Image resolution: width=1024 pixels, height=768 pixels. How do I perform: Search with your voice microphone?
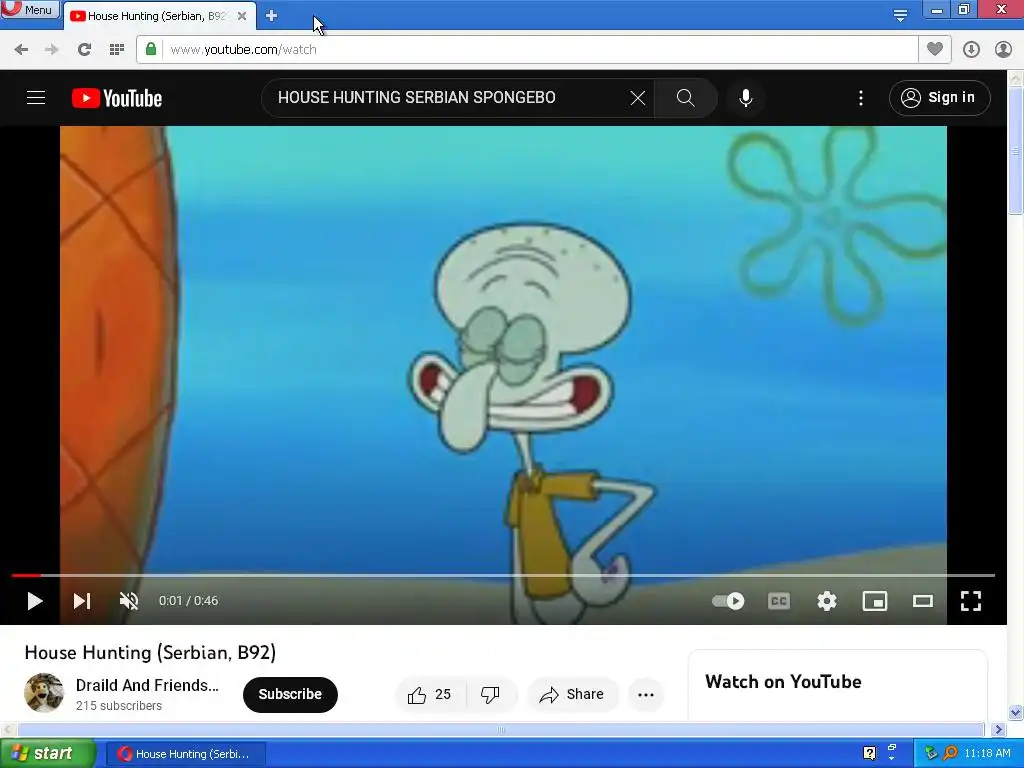pos(746,98)
